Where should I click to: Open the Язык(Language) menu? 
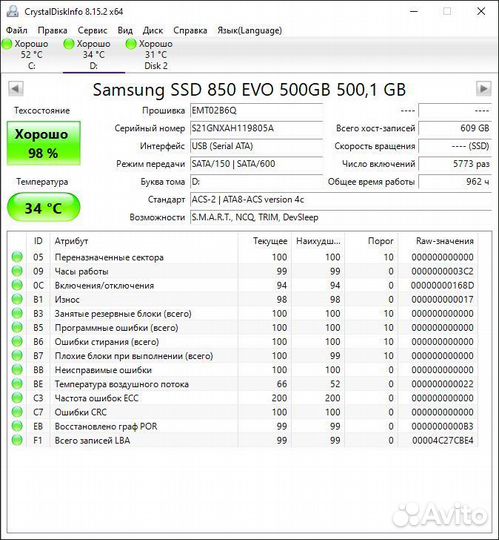click(249, 31)
